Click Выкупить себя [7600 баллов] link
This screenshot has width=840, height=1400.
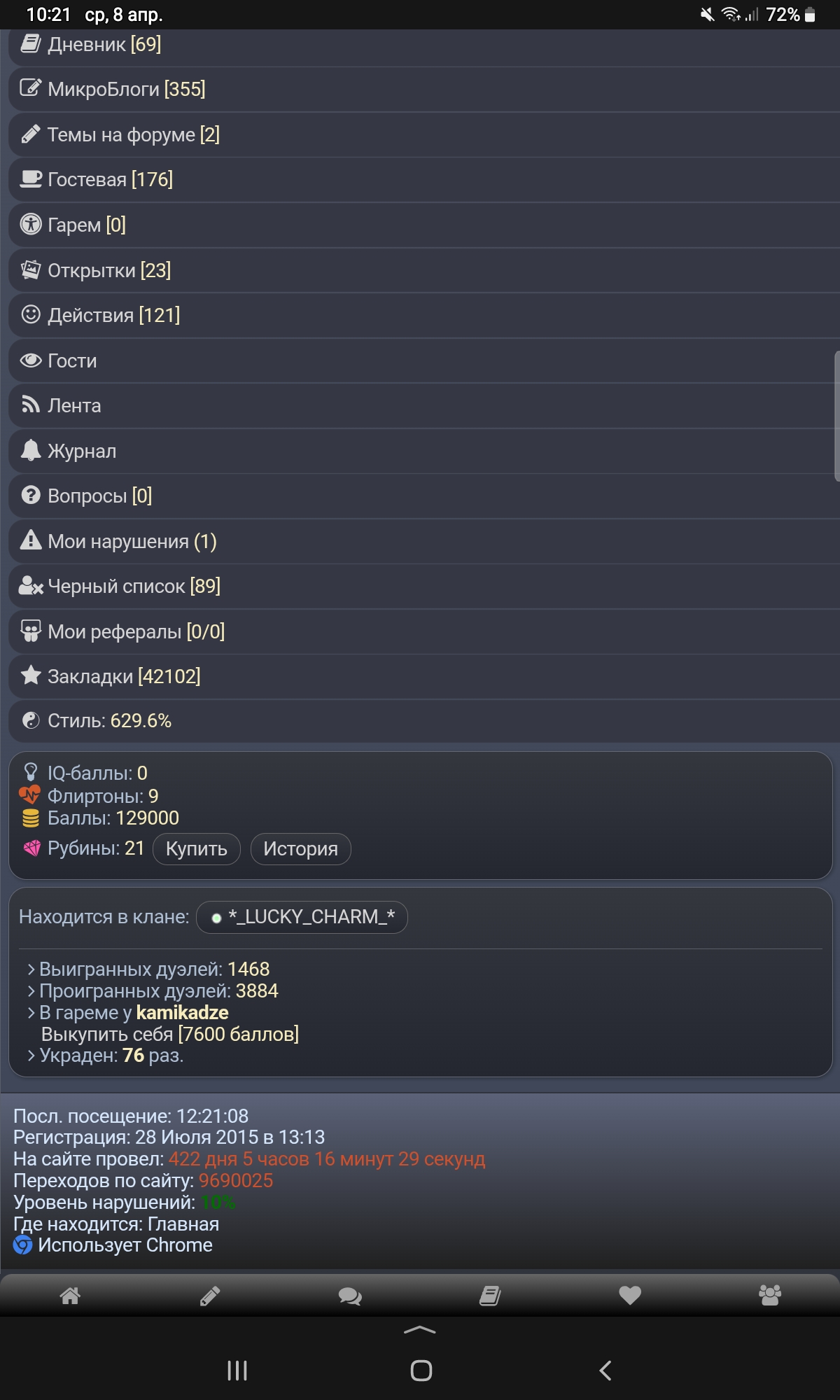[x=170, y=1034]
